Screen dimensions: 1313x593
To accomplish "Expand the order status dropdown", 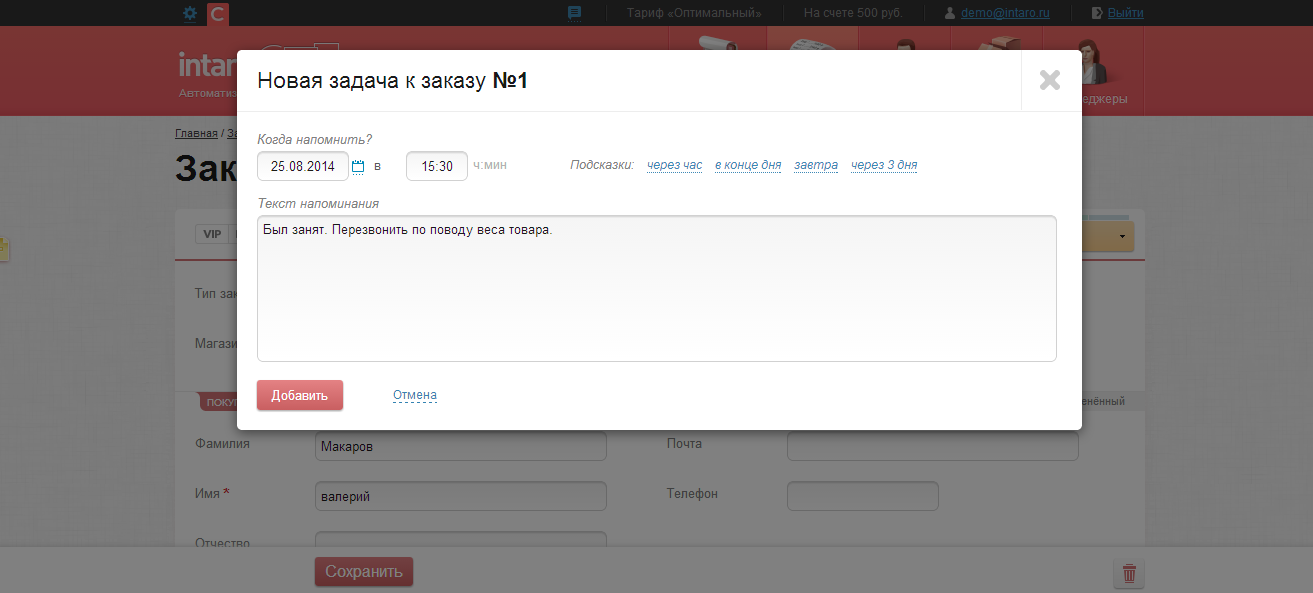I will point(1122,236).
